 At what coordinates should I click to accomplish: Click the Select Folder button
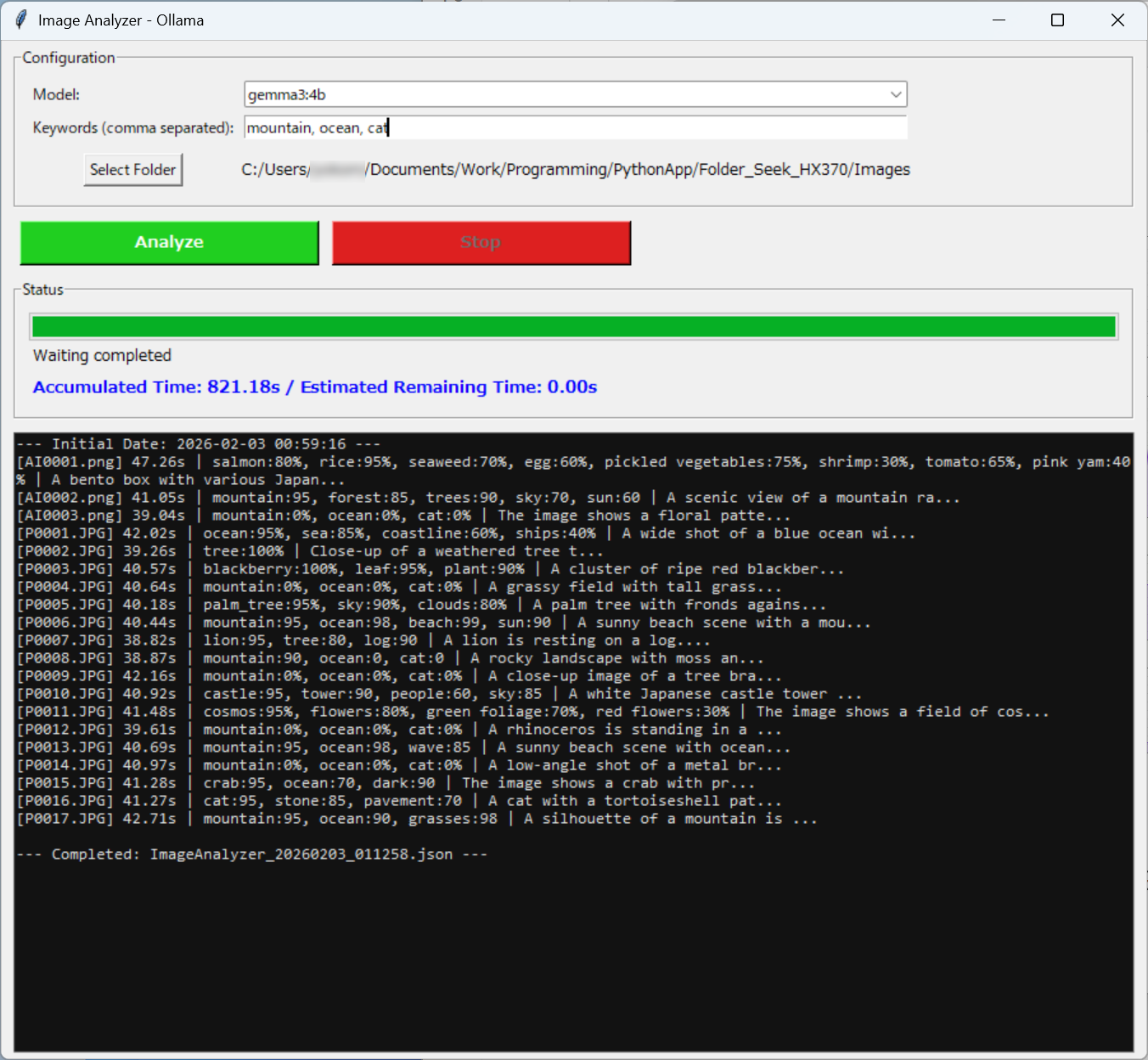[x=132, y=170]
